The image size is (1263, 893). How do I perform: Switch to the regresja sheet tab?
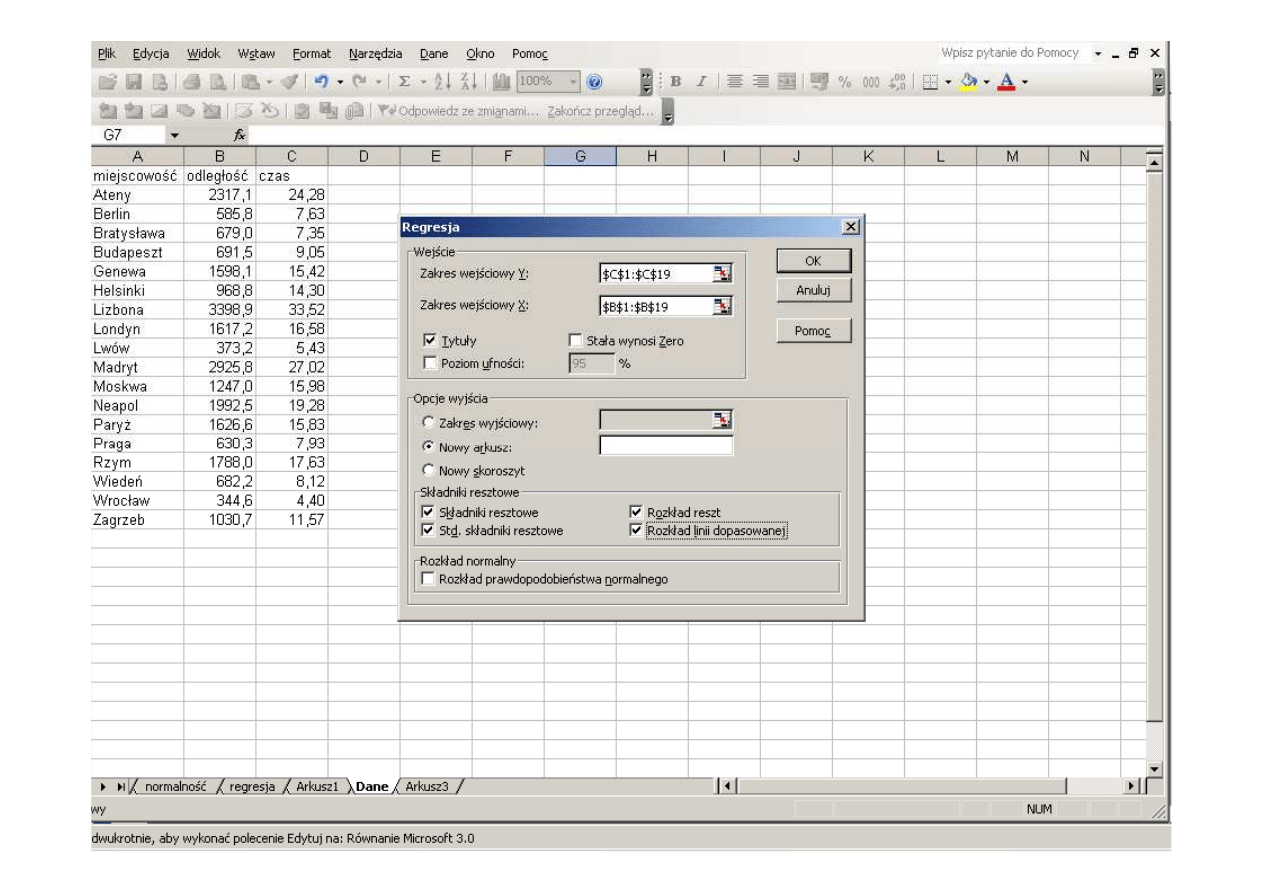coord(251,786)
